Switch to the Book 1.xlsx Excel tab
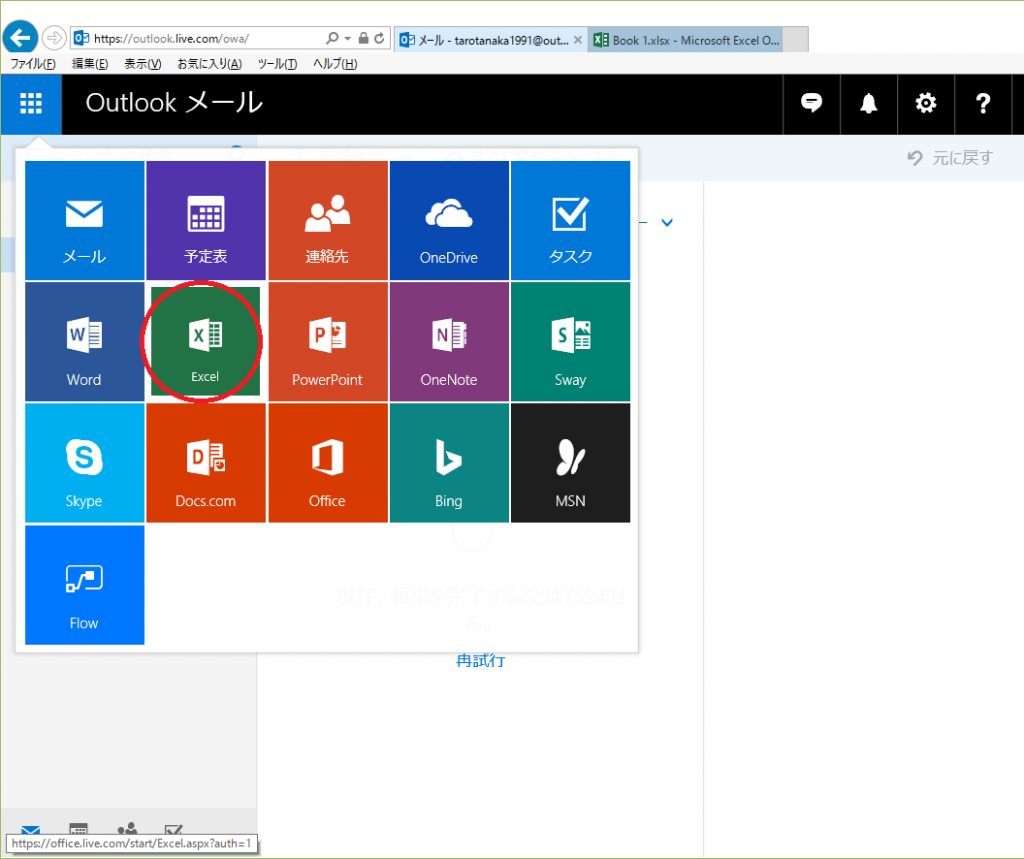Image resolution: width=1024 pixels, height=859 pixels. [685, 40]
